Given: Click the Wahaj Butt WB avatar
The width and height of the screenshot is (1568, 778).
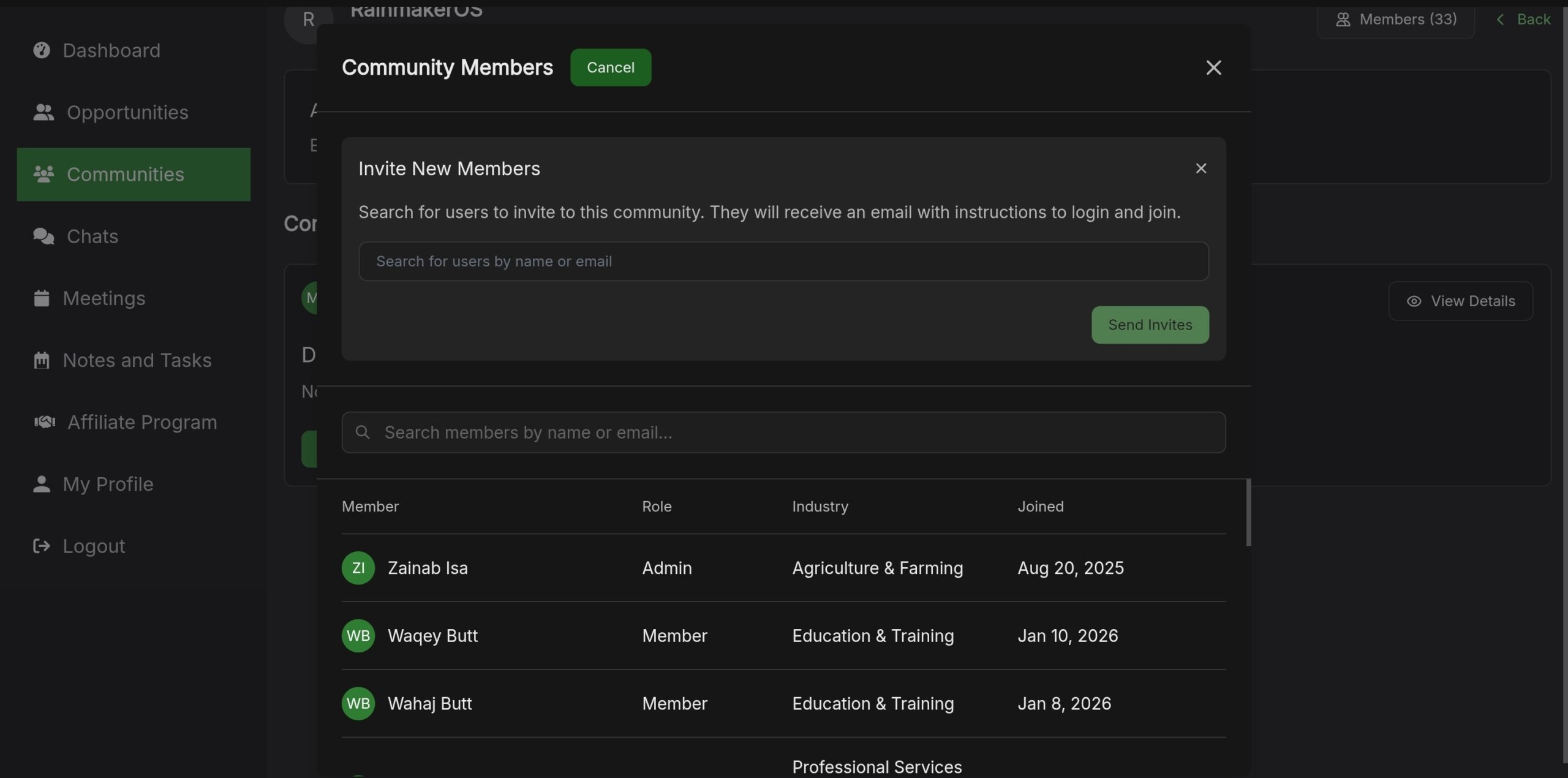Looking at the screenshot, I should click(x=358, y=703).
